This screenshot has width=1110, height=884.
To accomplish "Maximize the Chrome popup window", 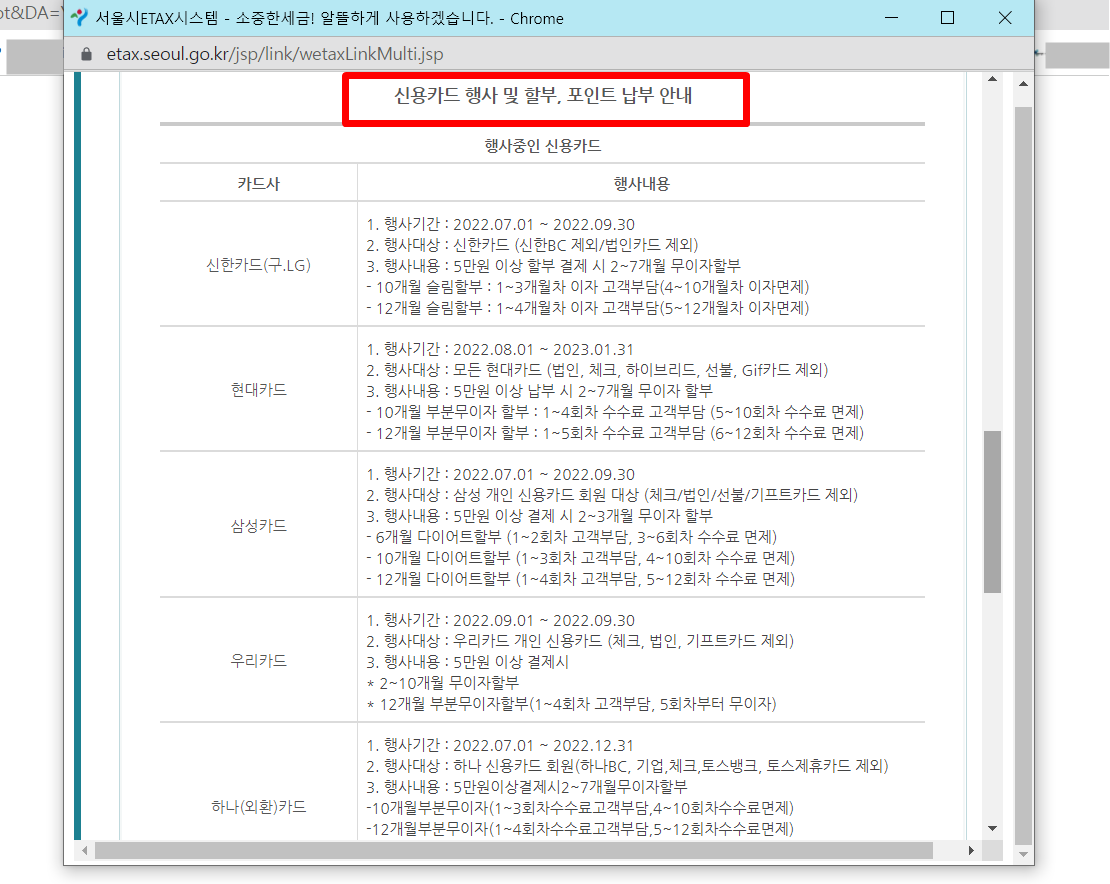I will (947, 18).
